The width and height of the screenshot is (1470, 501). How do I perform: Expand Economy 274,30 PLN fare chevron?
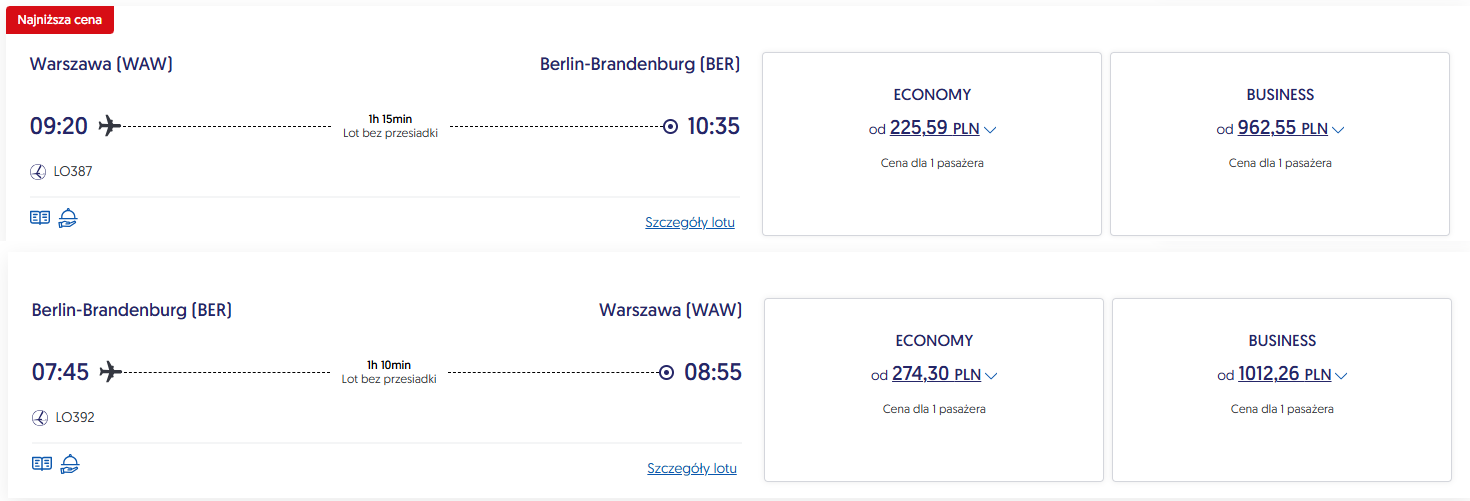click(x=991, y=376)
